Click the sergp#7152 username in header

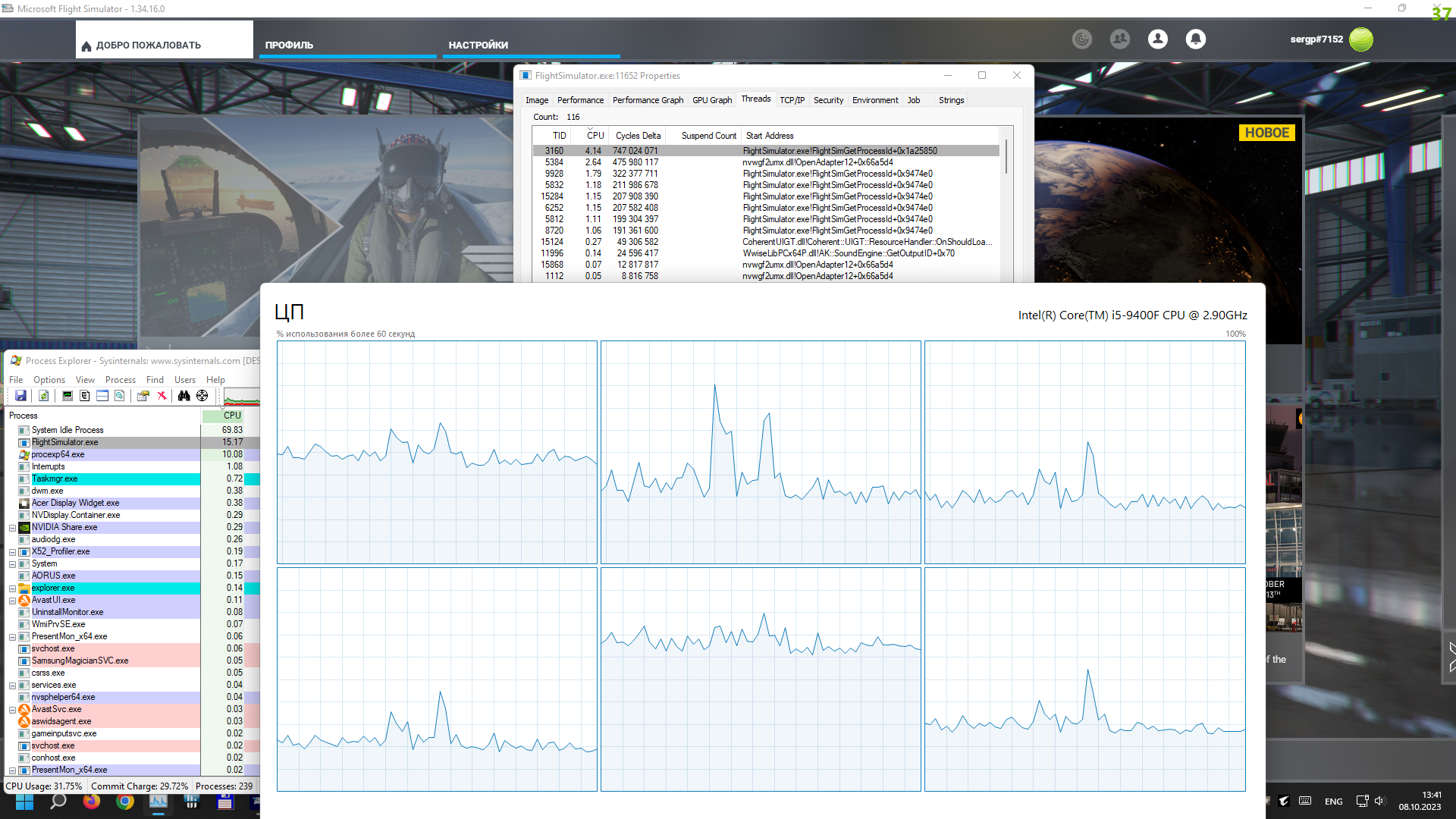pyautogui.click(x=1316, y=39)
